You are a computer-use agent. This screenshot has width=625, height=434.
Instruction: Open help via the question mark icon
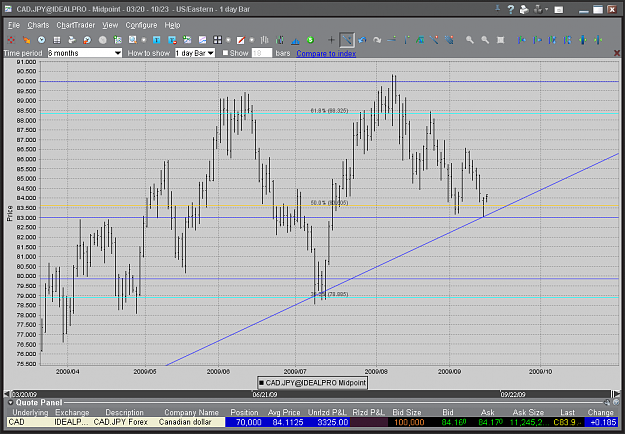(x=511, y=9)
